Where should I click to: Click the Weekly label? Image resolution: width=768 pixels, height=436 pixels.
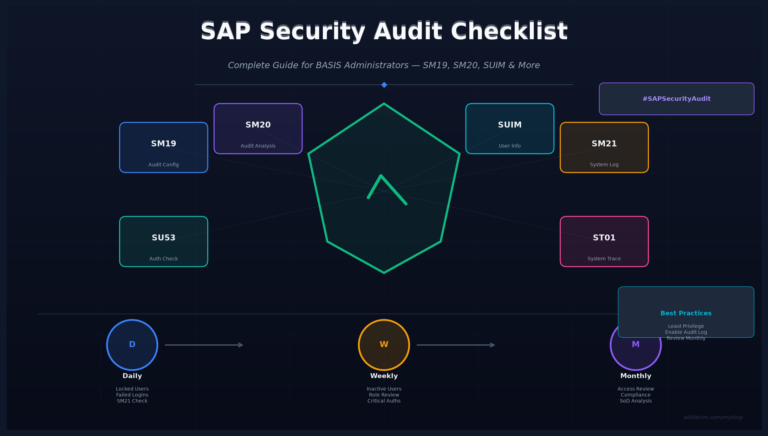384,376
